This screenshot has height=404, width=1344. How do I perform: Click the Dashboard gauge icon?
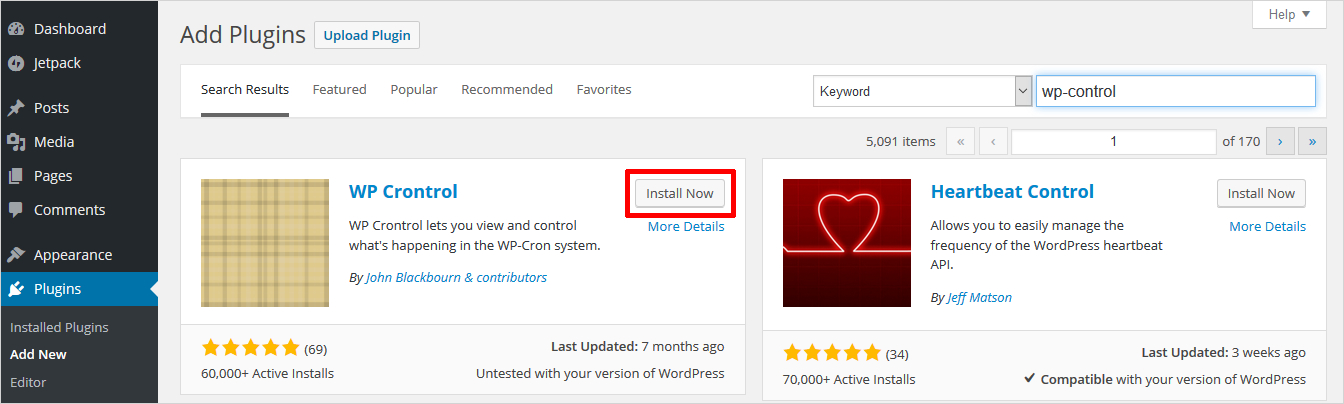(x=16, y=29)
